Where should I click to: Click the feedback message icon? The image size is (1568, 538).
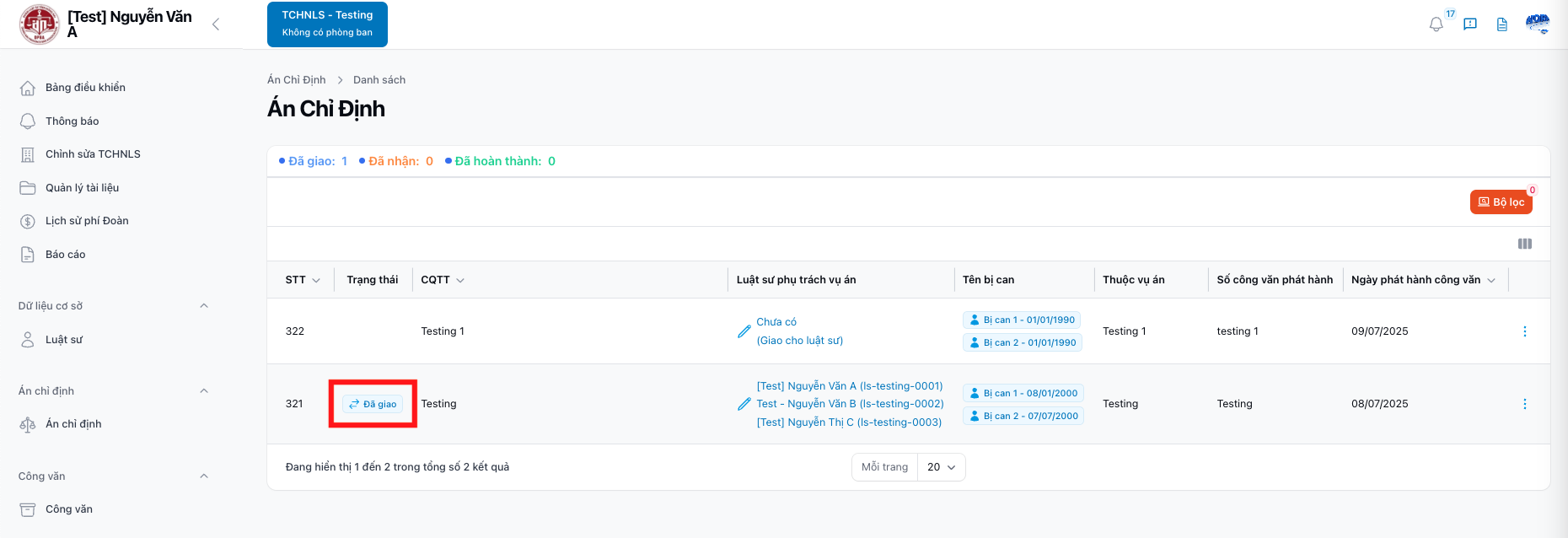(1470, 24)
